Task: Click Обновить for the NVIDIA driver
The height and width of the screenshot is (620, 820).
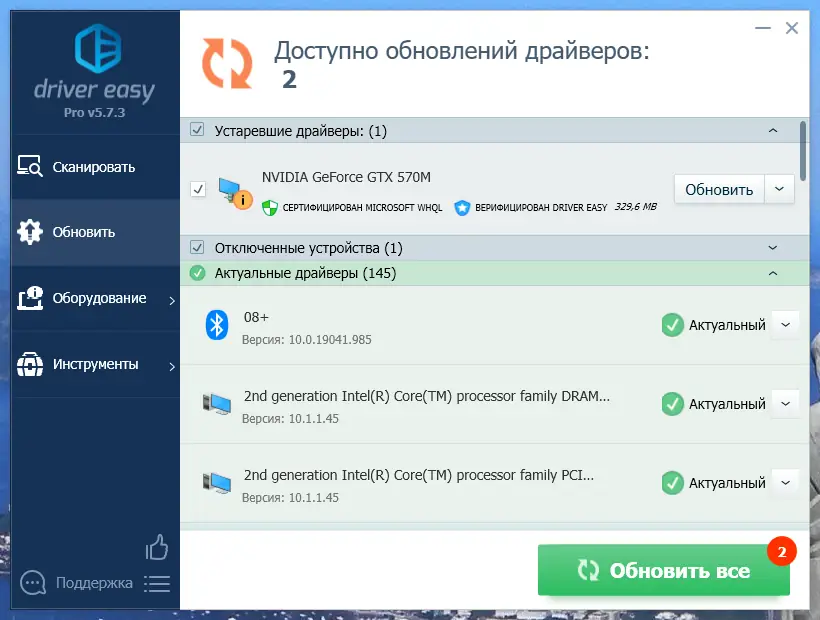Action: [x=718, y=188]
